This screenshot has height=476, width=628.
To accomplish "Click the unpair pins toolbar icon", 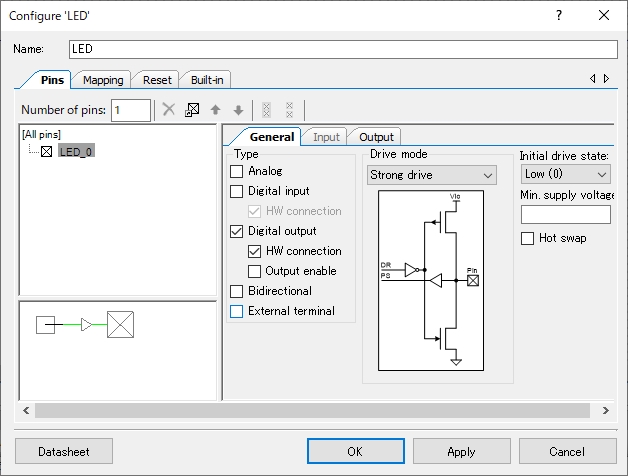I will [290, 110].
